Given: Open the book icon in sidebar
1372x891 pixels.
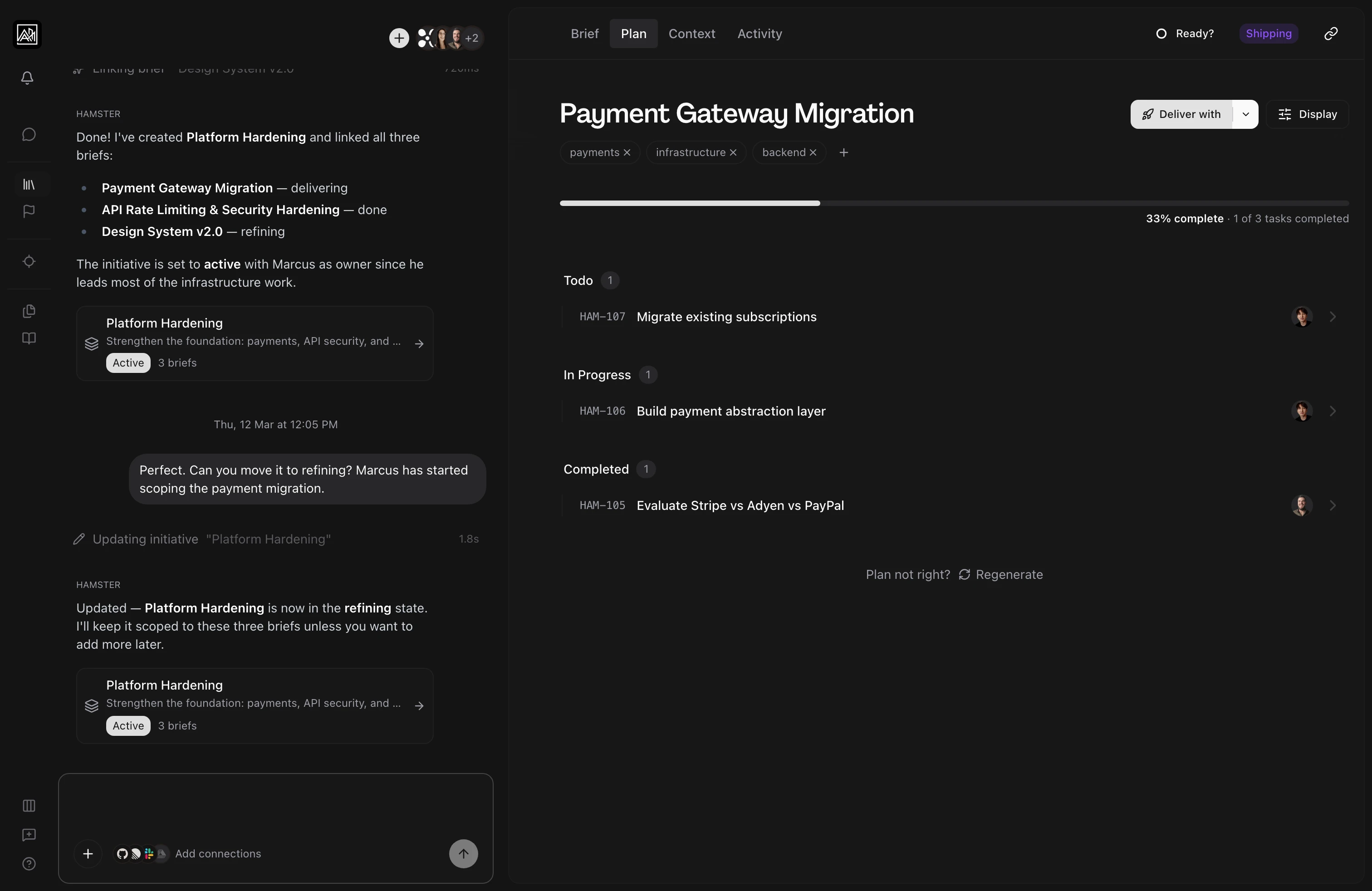Looking at the screenshot, I should (x=29, y=338).
